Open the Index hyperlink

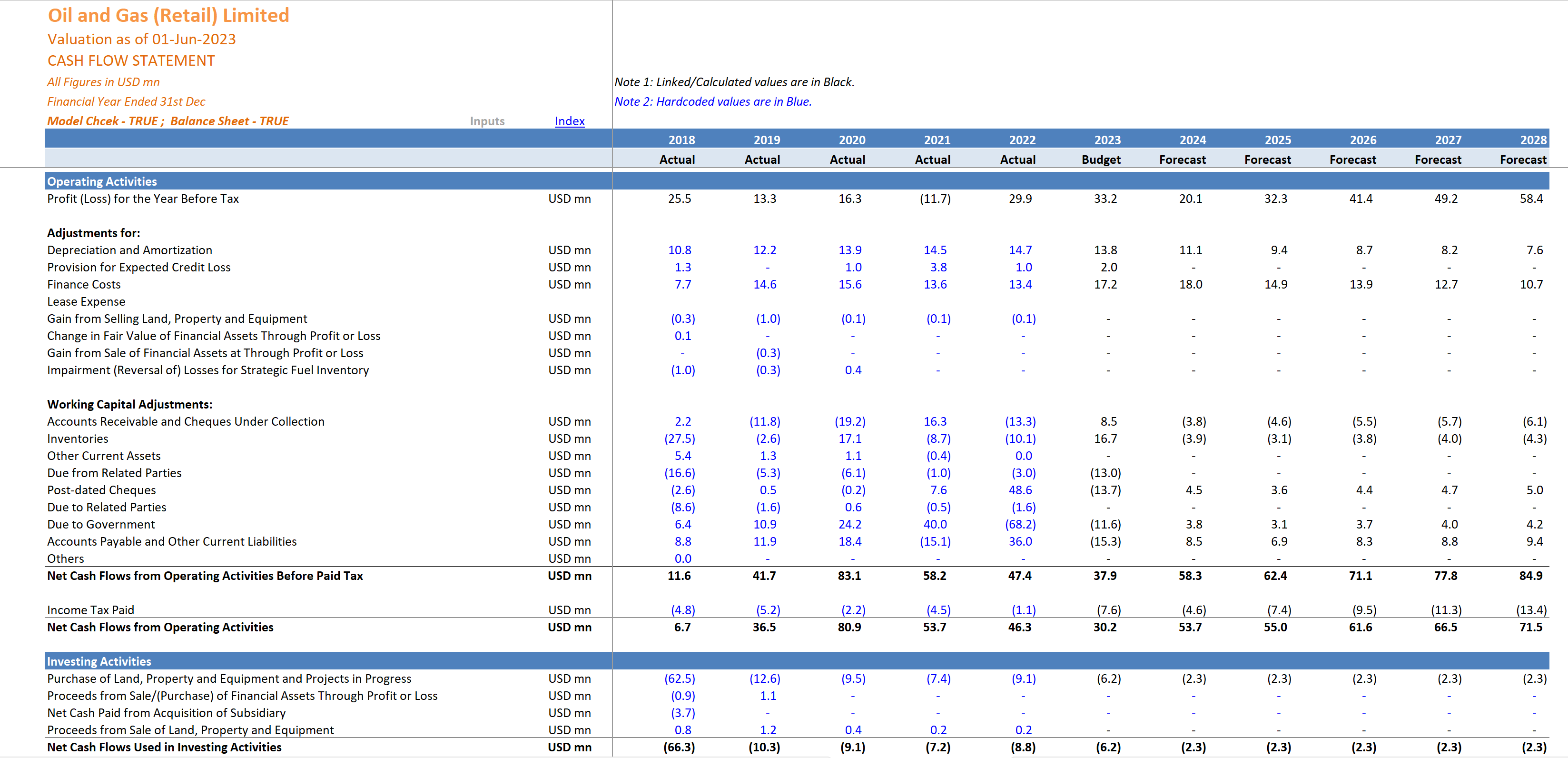(569, 120)
